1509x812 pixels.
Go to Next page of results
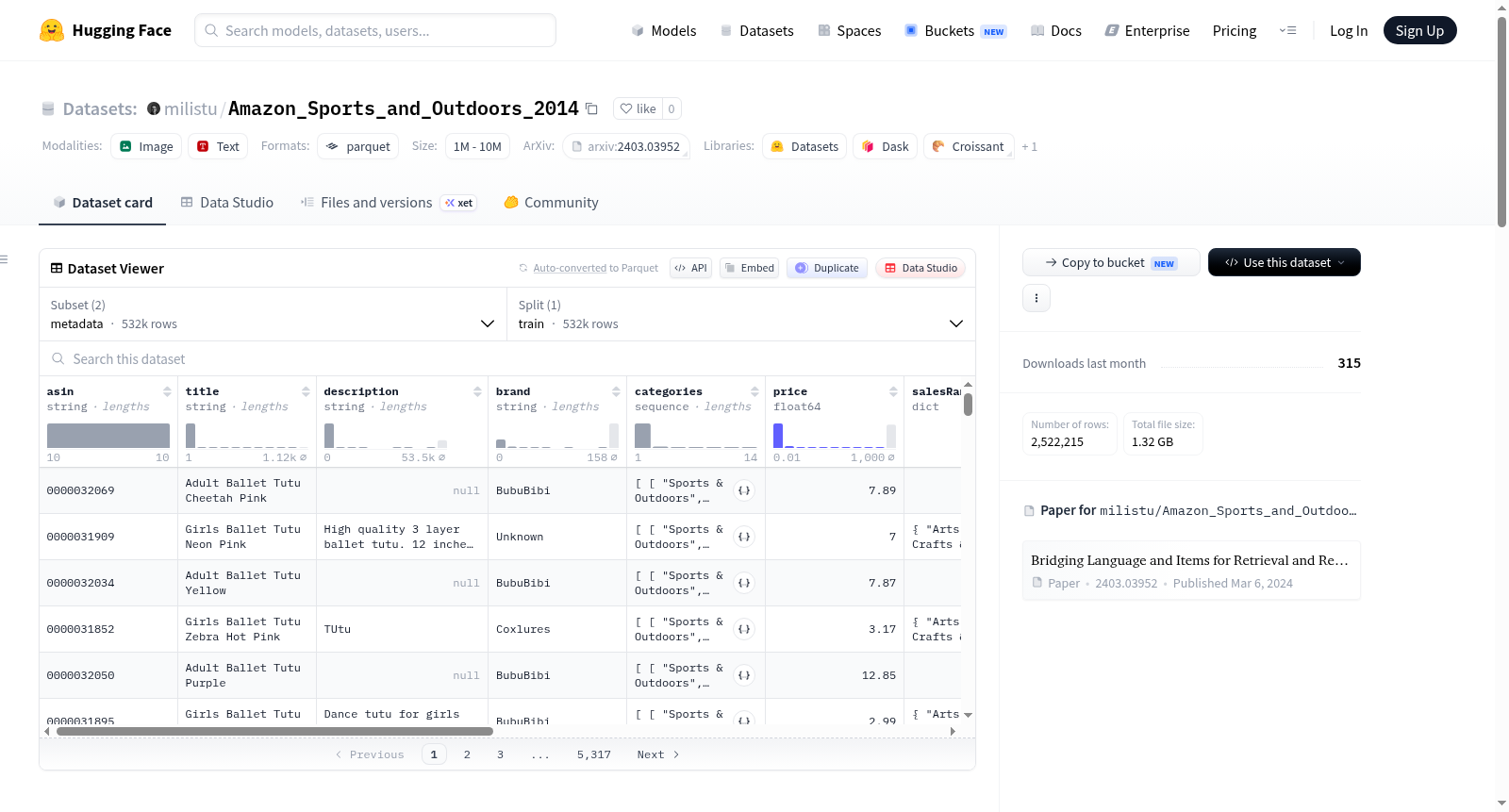coord(658,754)
